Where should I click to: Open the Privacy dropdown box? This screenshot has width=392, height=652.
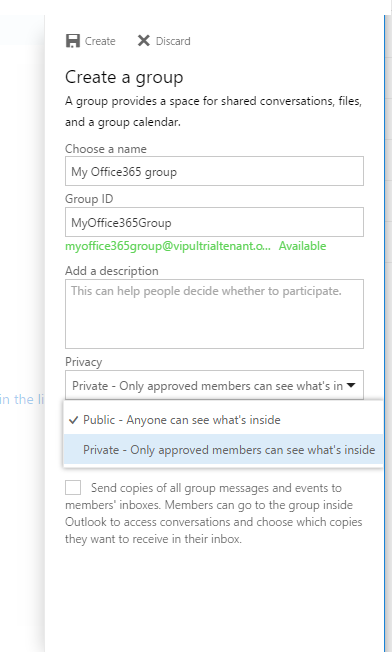pos(214,385)
